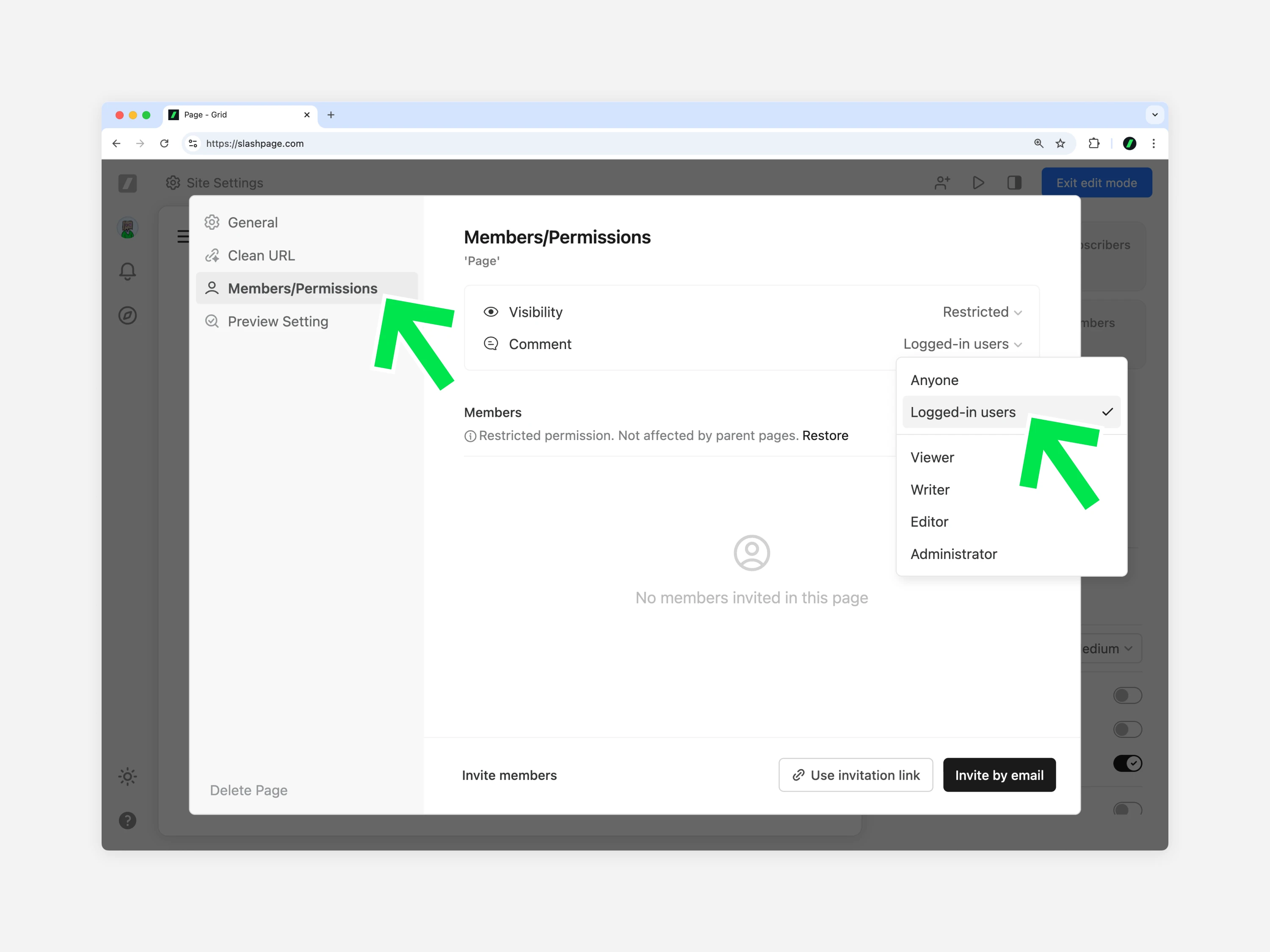This screenshot has height=952, width=1270.
Task: Open help question mark icon
Action: [127, 820]
